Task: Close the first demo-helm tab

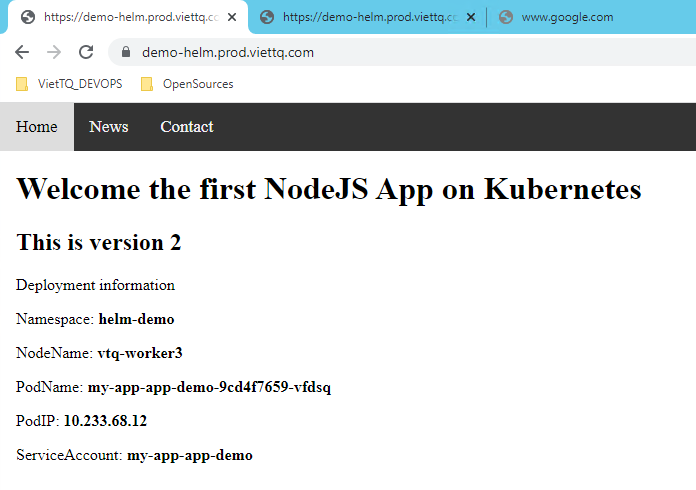Action: 232,17
